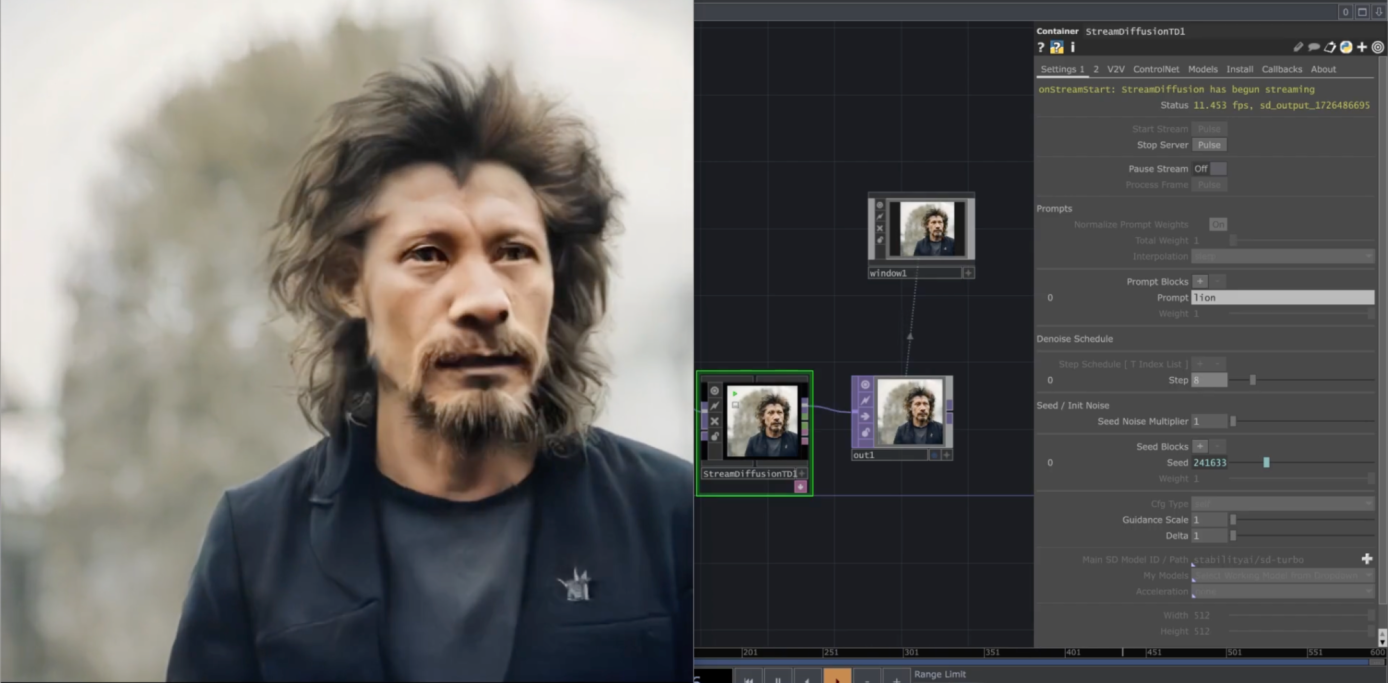1388x683 pixels.
Task: Open the operator comment speech bubble icon
Action: [1314, 47]
